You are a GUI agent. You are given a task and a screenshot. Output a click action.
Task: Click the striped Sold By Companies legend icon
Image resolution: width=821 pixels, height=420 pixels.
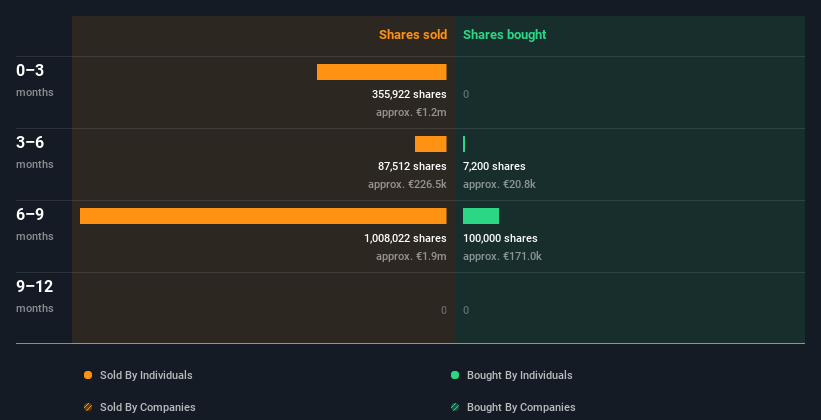pos(88,407)
